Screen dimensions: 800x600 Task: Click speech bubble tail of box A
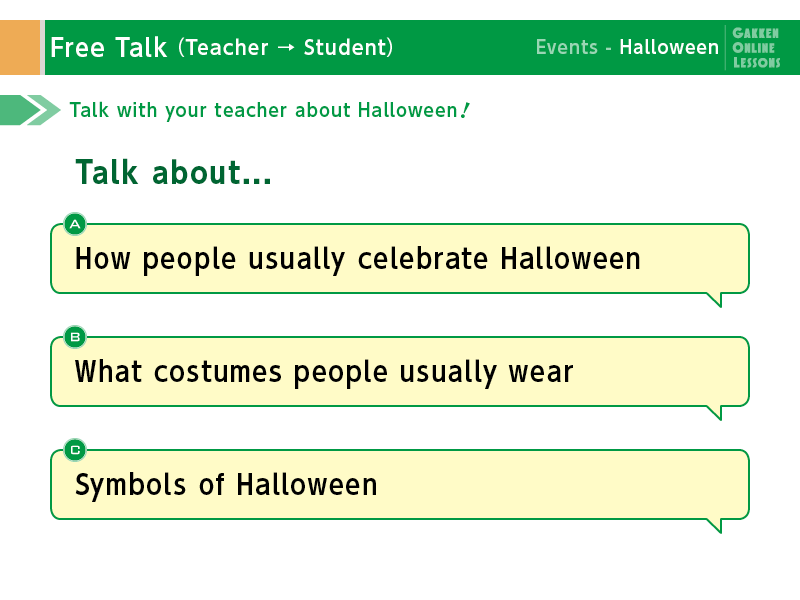click(x=714, y=299)
